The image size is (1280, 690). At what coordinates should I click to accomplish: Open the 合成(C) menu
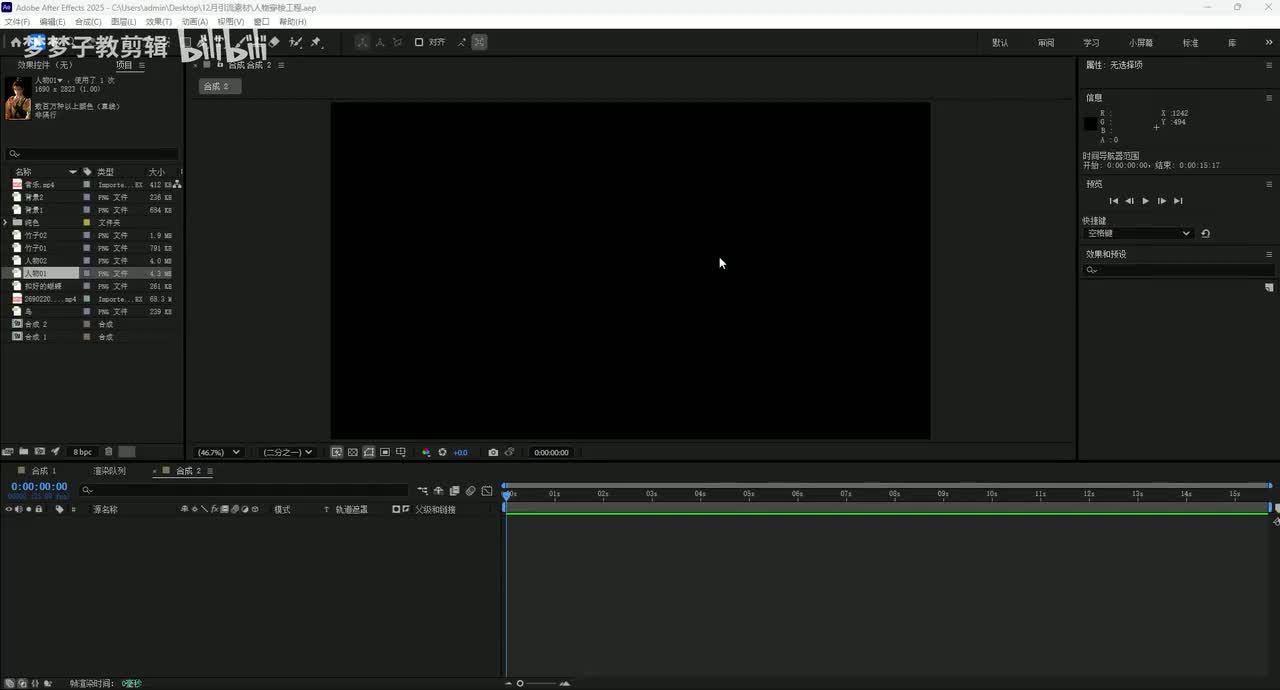coord(88,21)
